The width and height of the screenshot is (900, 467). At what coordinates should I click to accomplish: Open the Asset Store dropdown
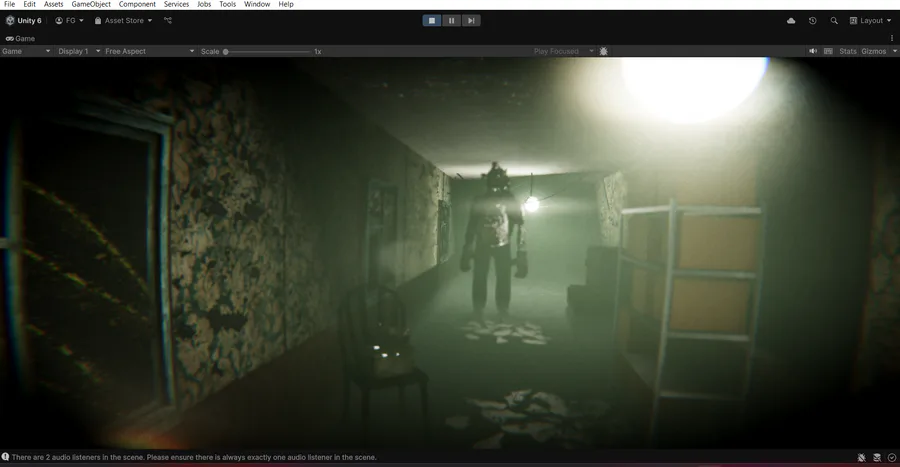click(x=123, y=21)
